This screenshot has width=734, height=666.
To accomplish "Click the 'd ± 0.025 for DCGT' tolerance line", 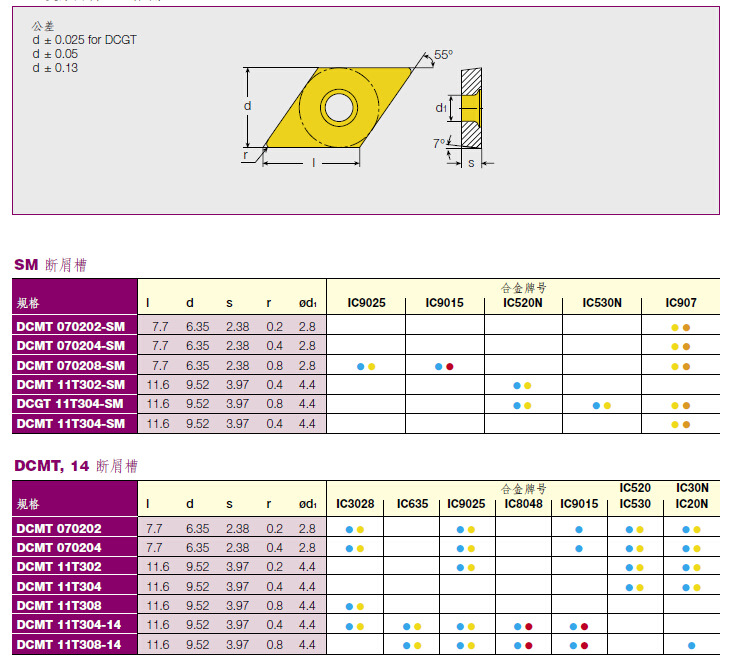I will [x=85, y=40].
